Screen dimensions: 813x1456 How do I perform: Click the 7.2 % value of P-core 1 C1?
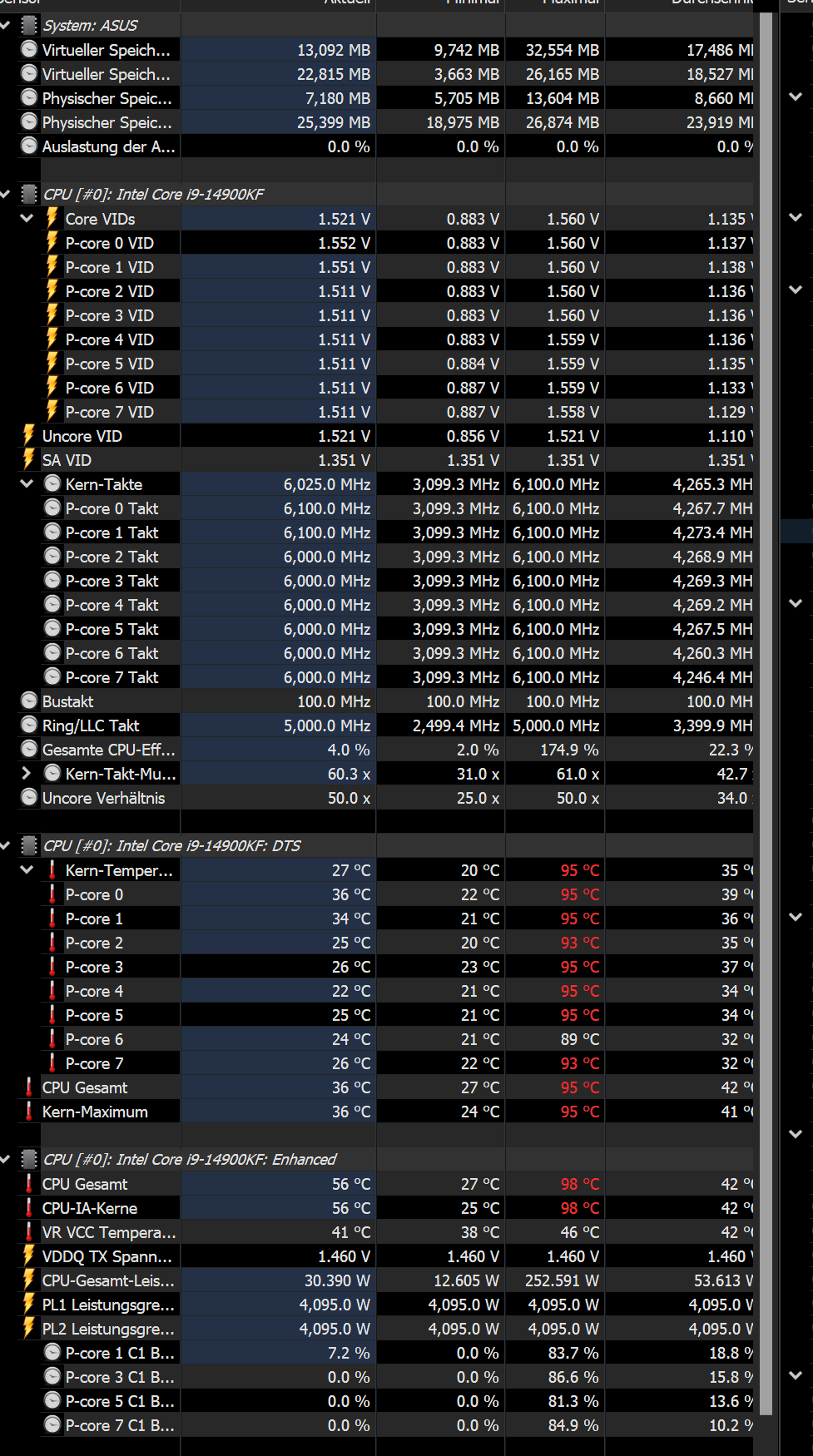[x=349, y=1353]
